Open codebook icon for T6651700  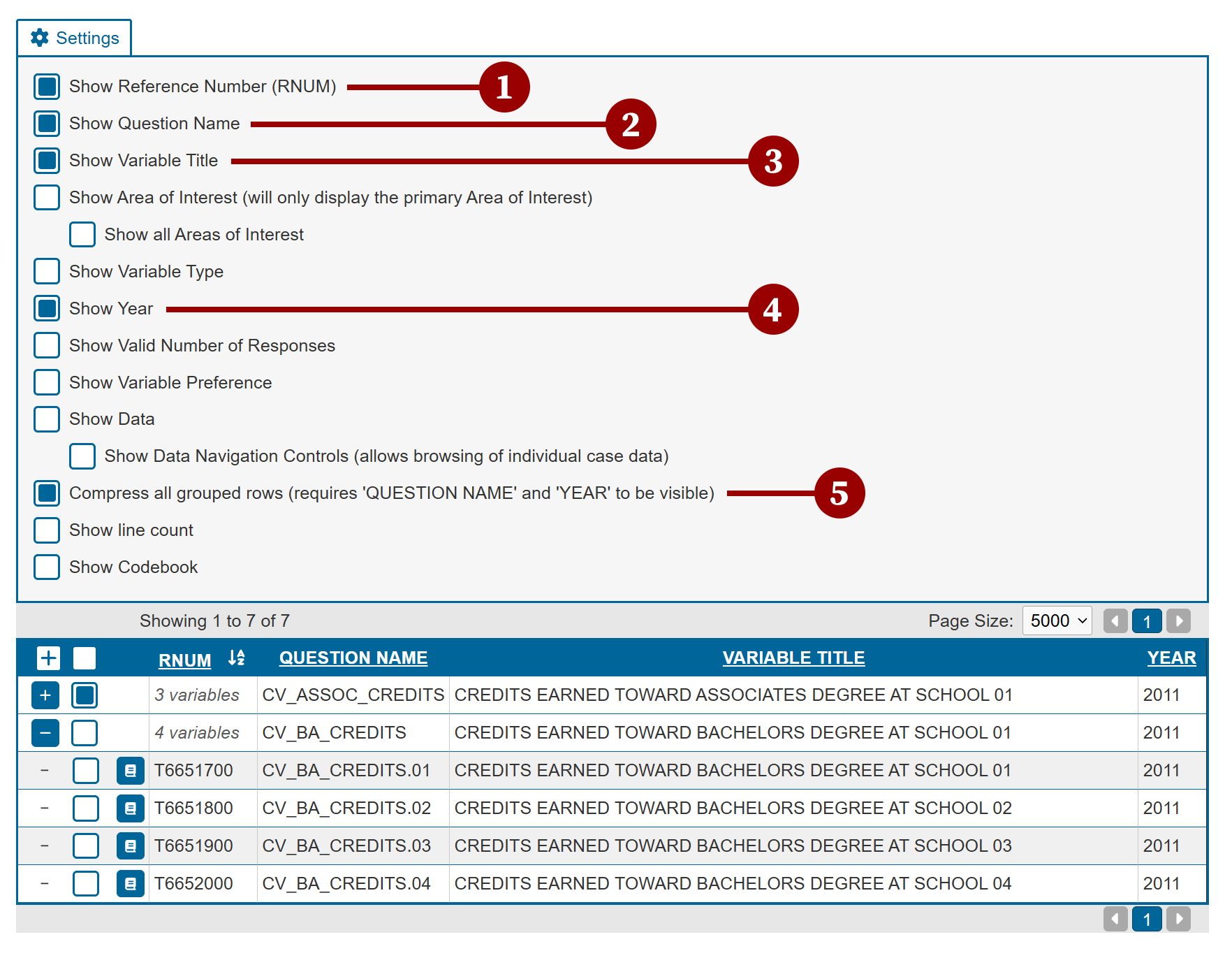point(131,771)
